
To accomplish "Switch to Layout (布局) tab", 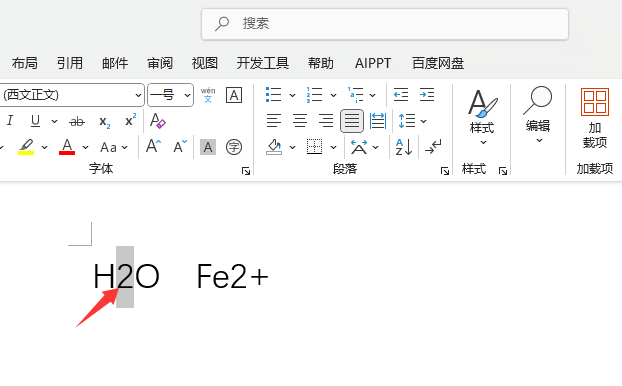I will tap(25, 63).
